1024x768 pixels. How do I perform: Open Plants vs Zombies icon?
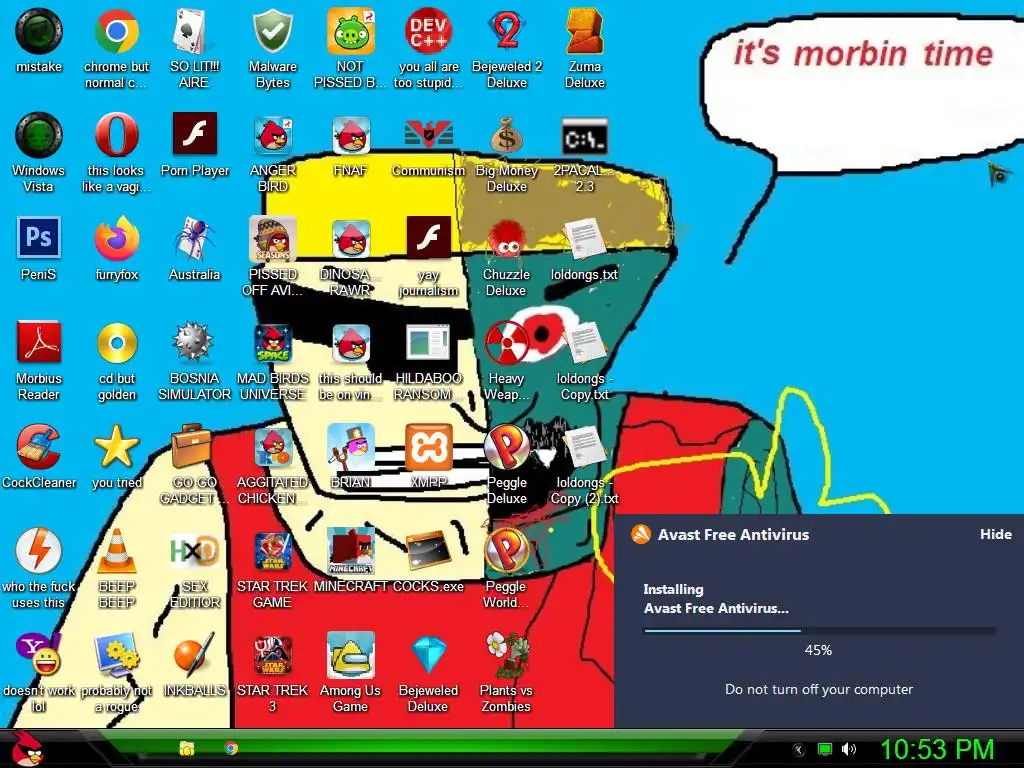[506, 654]
